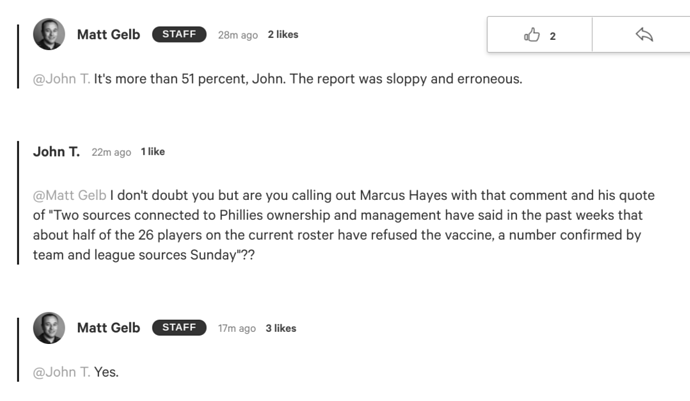This screenshot has width=690, height=401.
Task: Click the "28m ago" timestamp
Action: (x=237, y=35)
